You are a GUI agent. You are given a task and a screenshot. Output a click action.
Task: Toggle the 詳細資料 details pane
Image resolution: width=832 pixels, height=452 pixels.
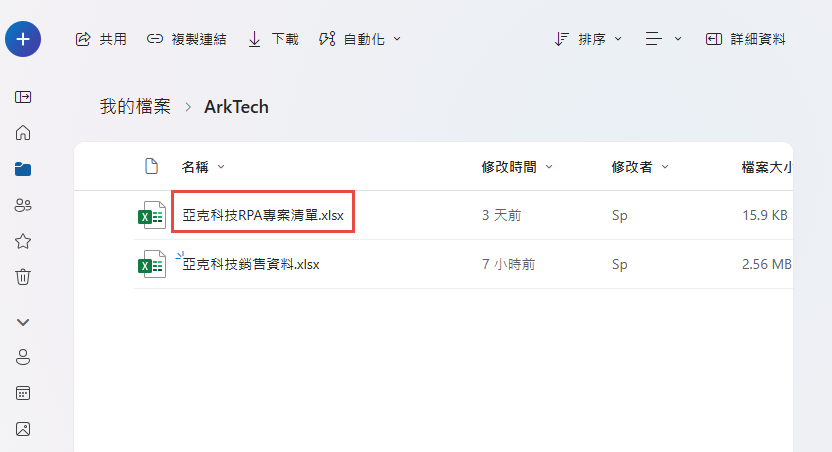click(745, 39)
